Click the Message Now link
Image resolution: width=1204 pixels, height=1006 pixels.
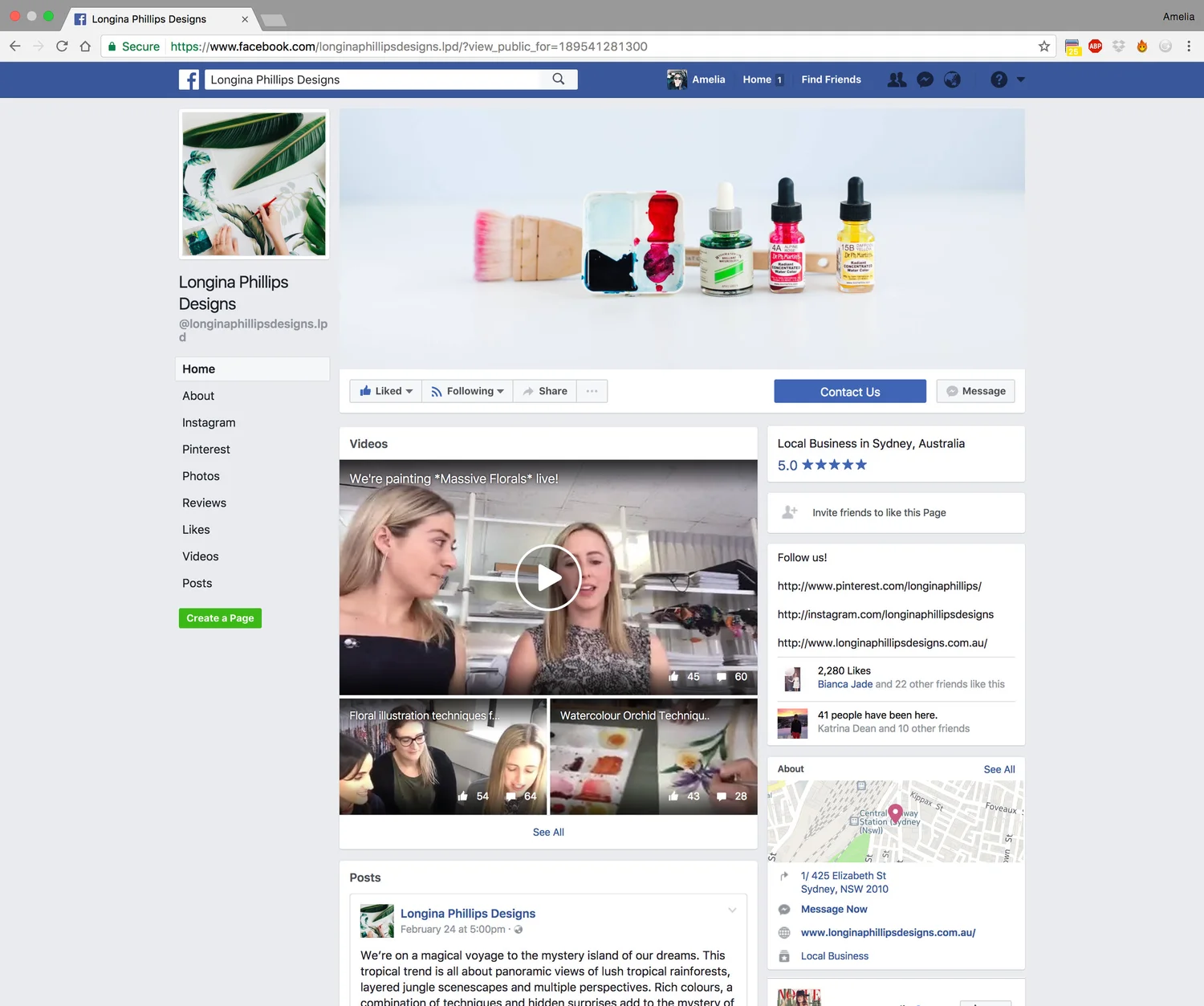point(834,910)
